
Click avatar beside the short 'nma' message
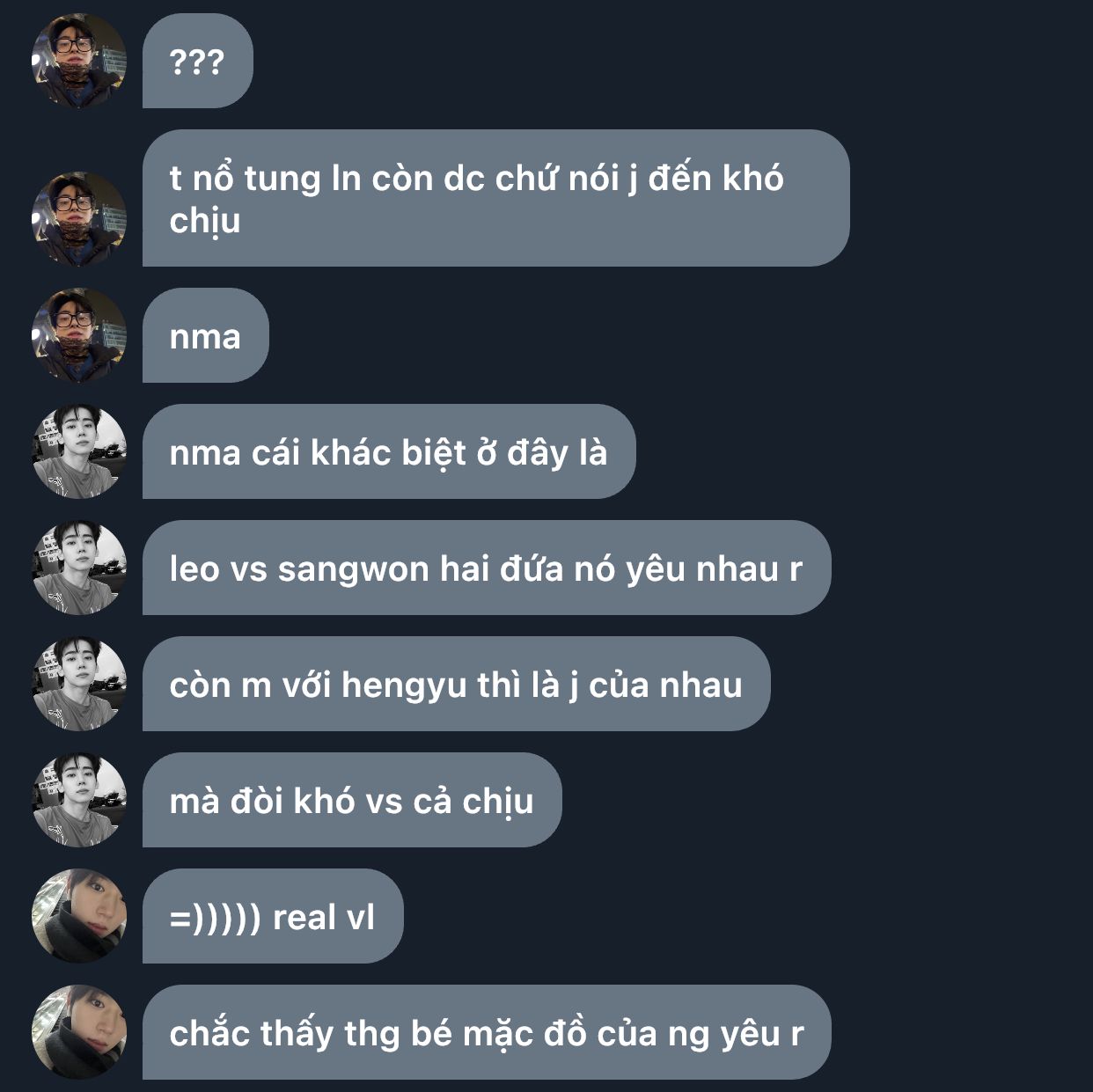point(79,335)
